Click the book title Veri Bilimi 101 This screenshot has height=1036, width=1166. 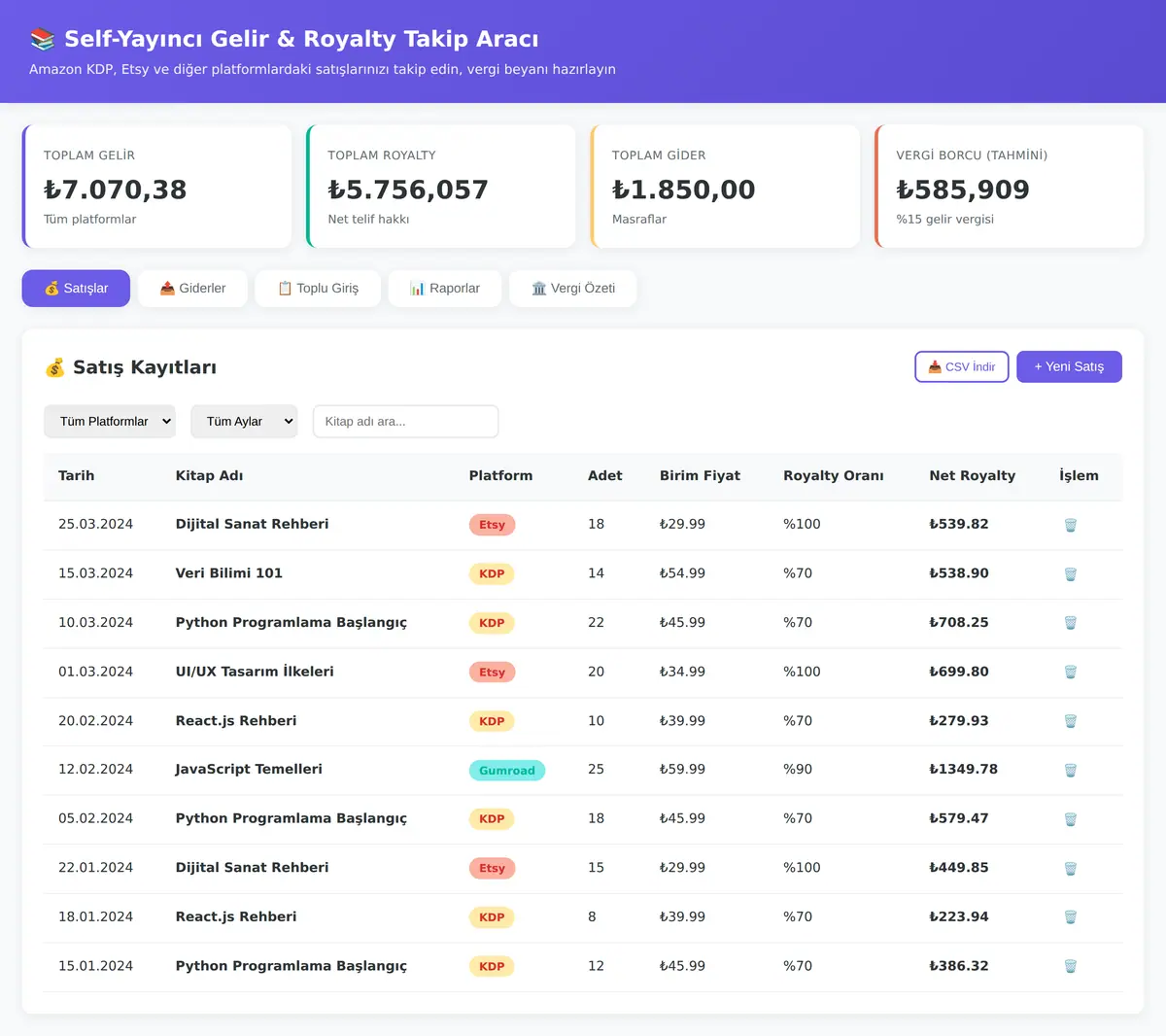pyautogui.click(x=229, y=573)
